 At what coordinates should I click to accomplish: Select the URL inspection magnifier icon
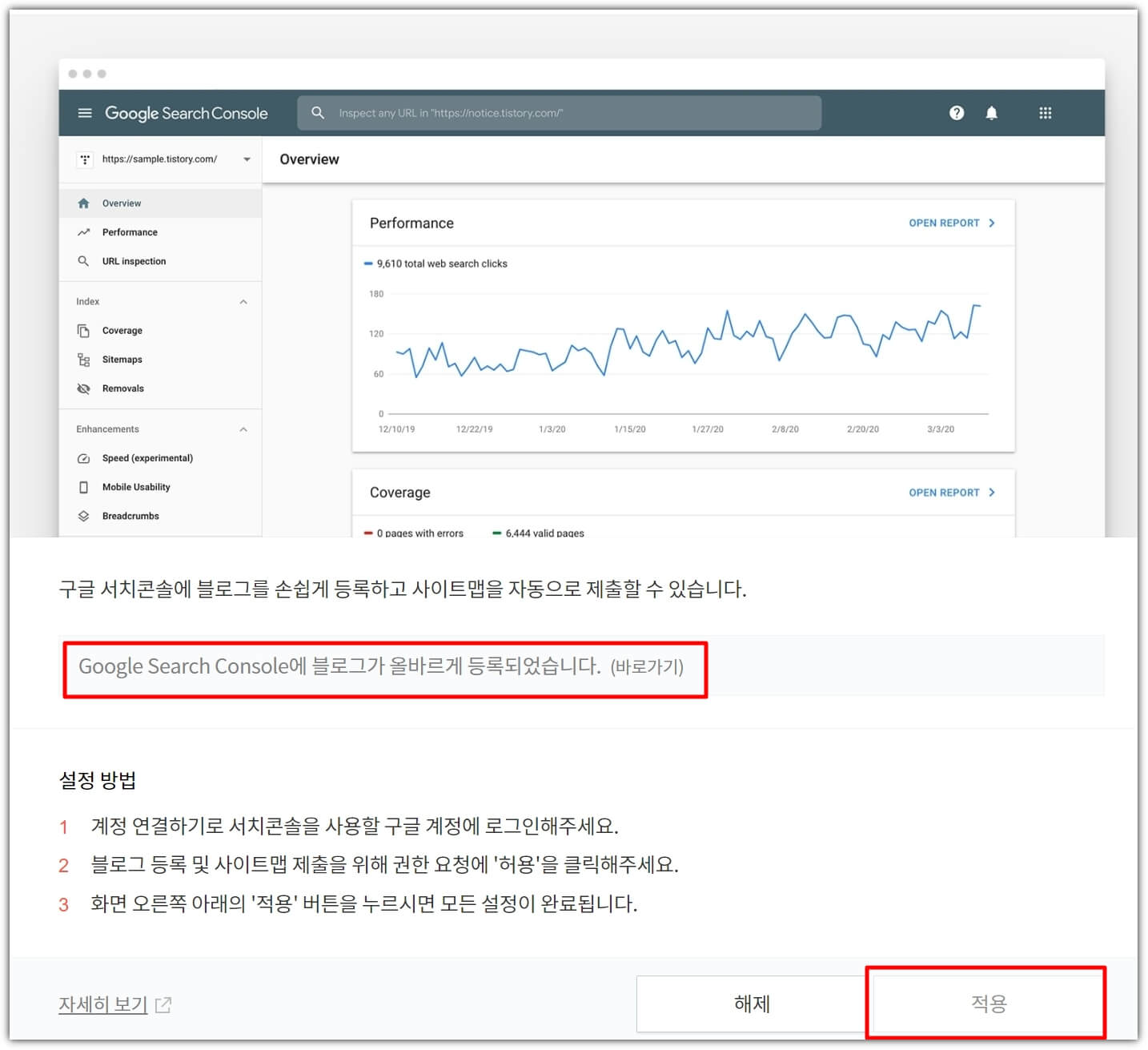tap(84, 260)
